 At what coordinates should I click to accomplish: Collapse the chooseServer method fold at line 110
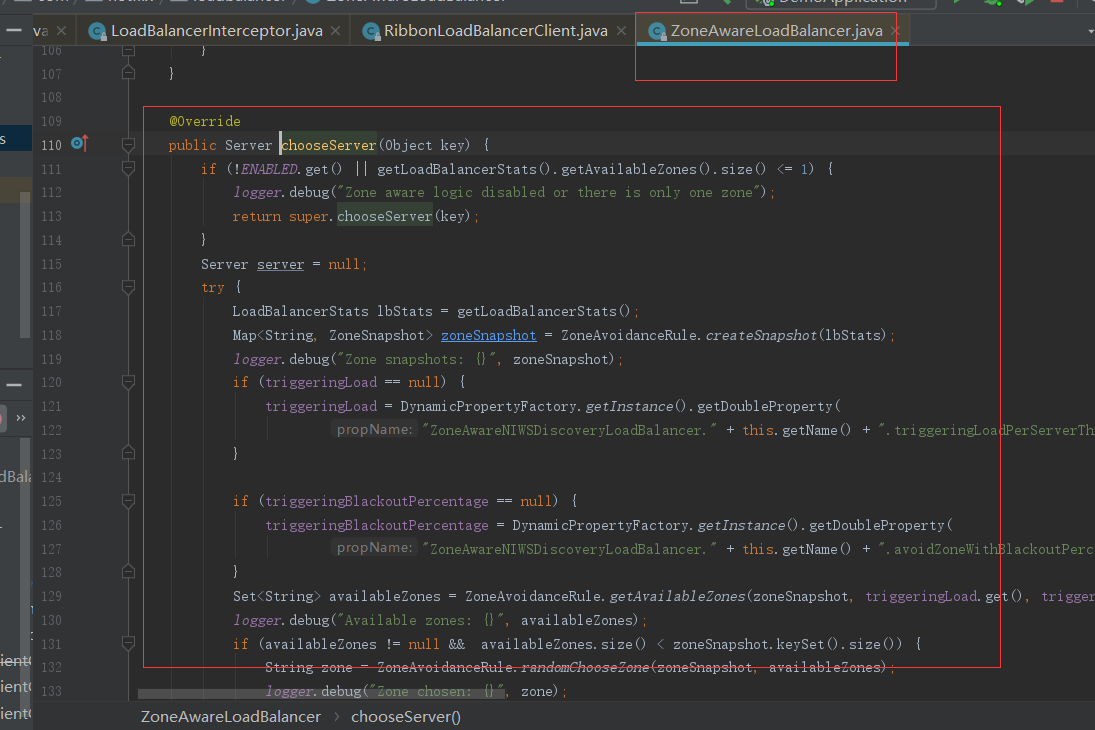click(128, 145)
